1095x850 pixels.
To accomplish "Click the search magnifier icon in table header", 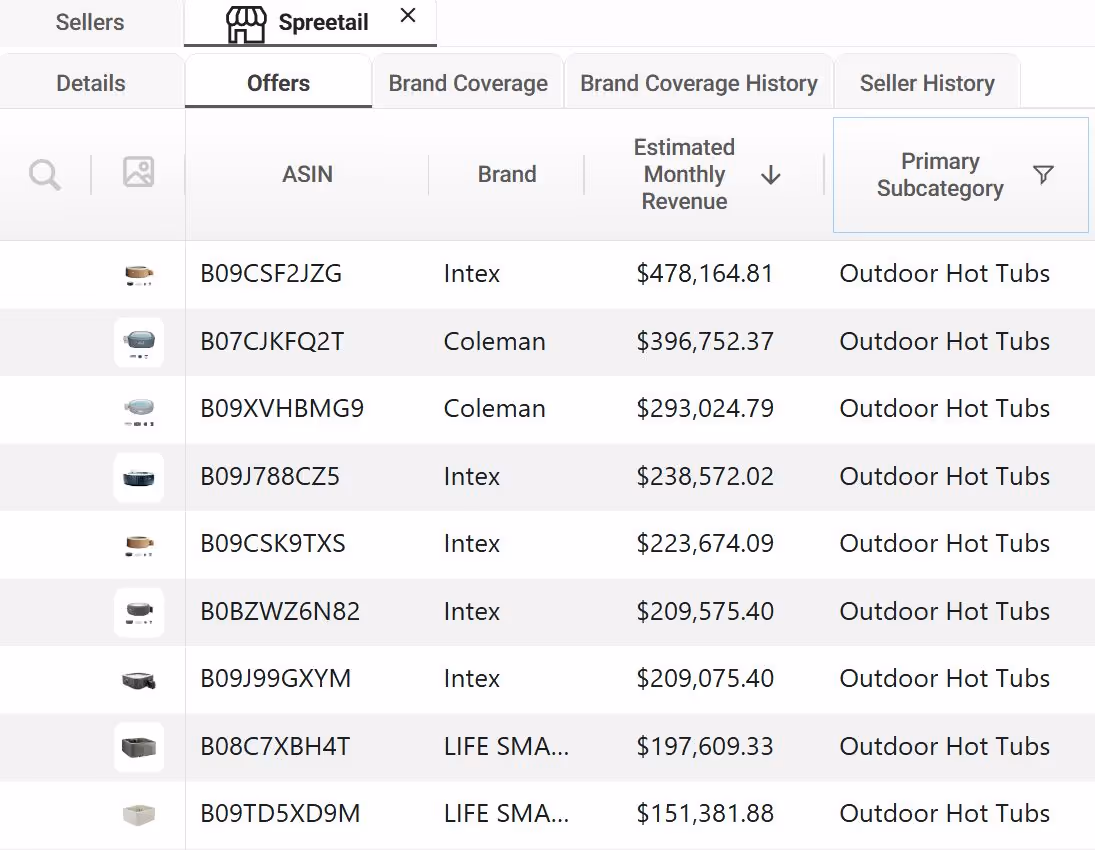I will 45,175.
